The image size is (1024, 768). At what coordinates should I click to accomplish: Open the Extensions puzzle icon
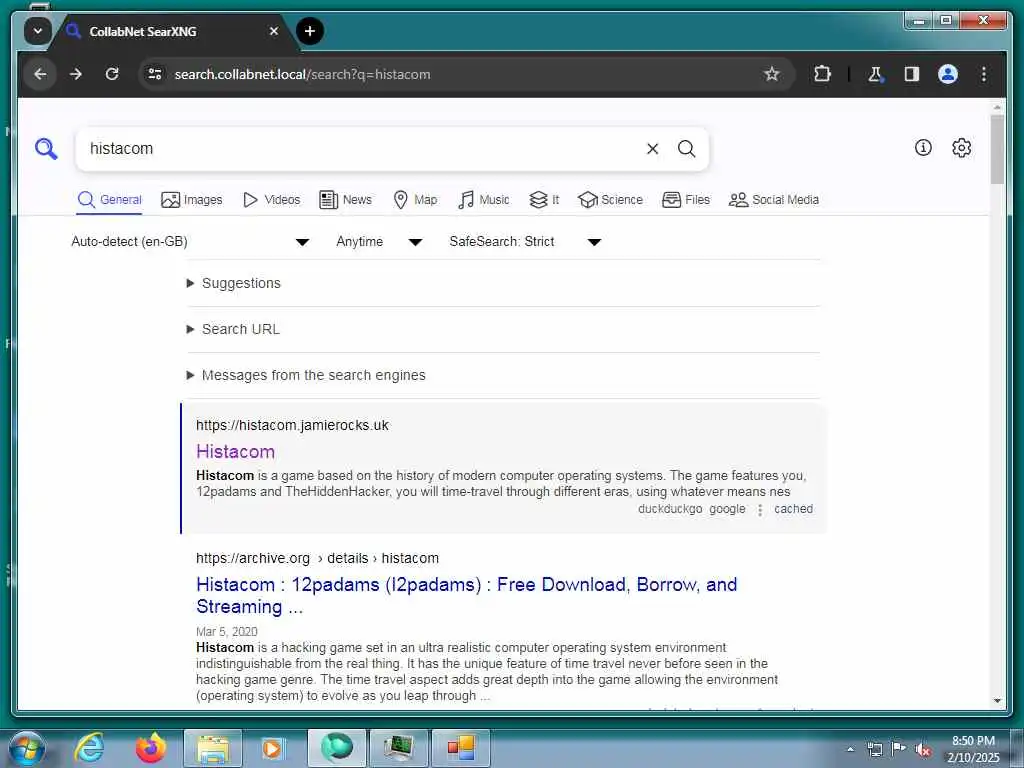(822, 74)
